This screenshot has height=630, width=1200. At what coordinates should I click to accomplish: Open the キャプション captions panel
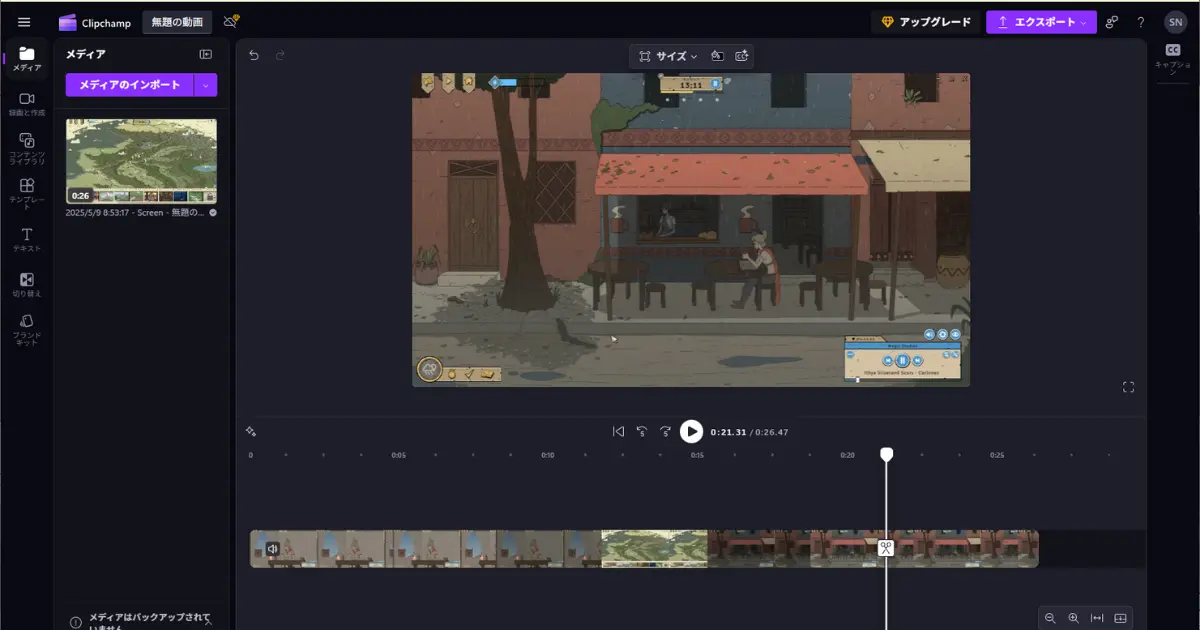point(1173,59)
